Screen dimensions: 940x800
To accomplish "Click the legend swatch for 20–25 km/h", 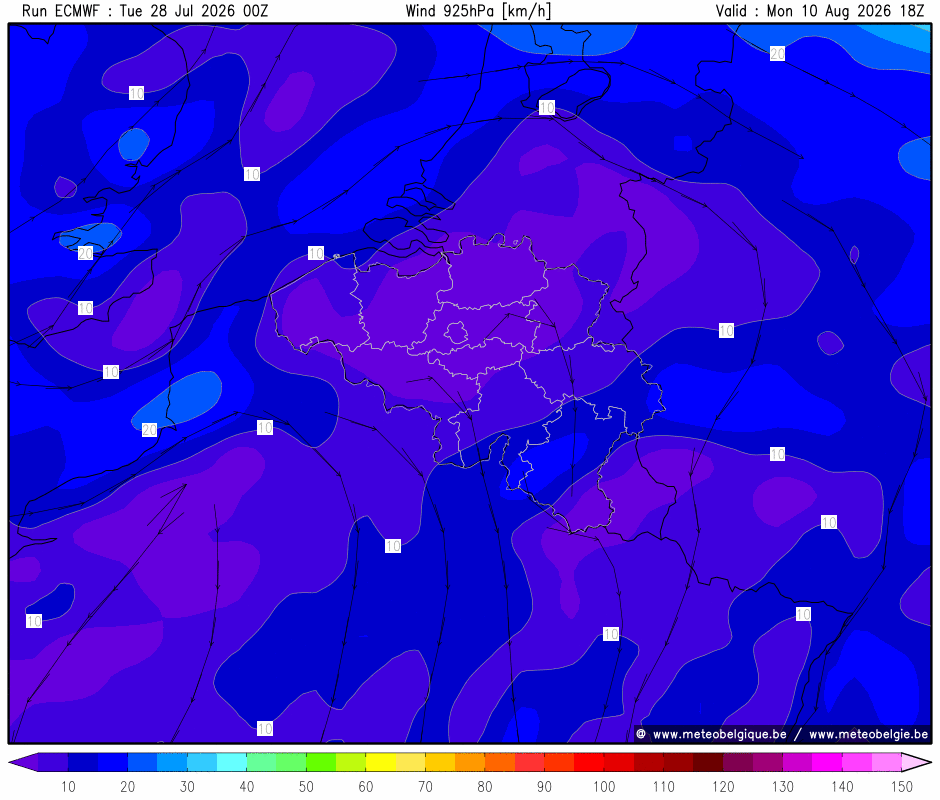I will (x=142, y=762).
